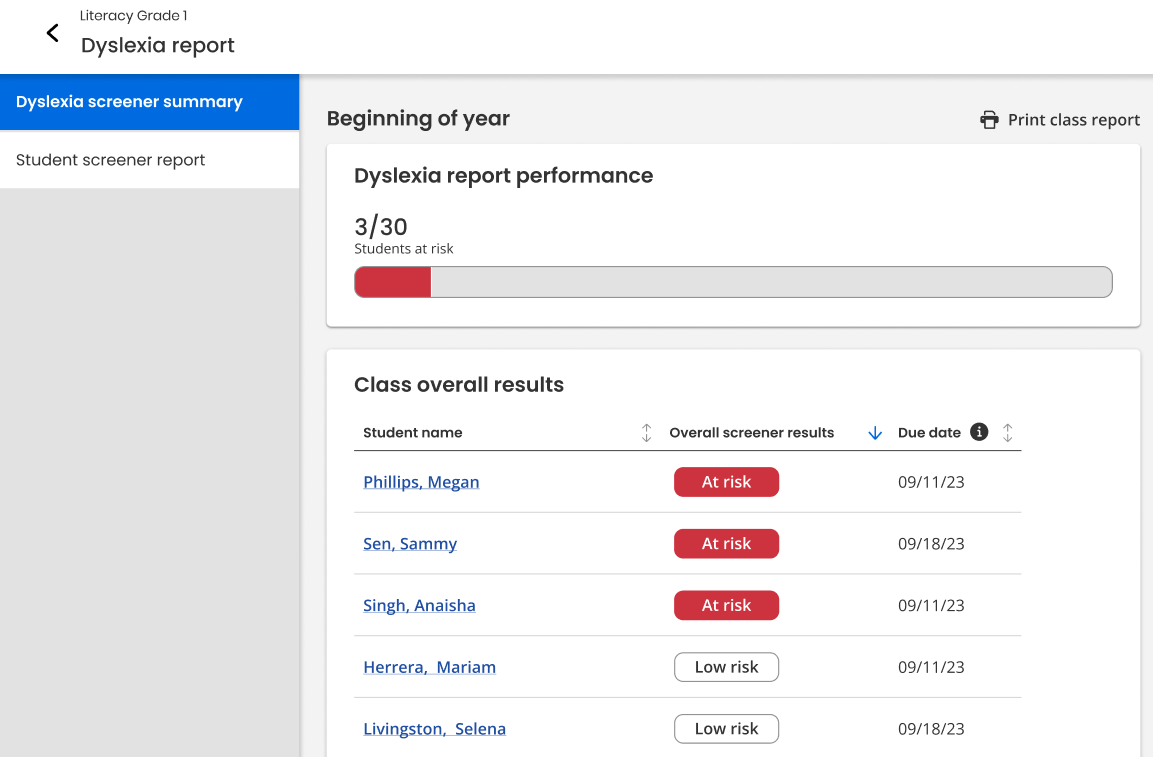Click the students at risk progress bar
Screen dimensions: 1153x757
click(x=733, y=282)
